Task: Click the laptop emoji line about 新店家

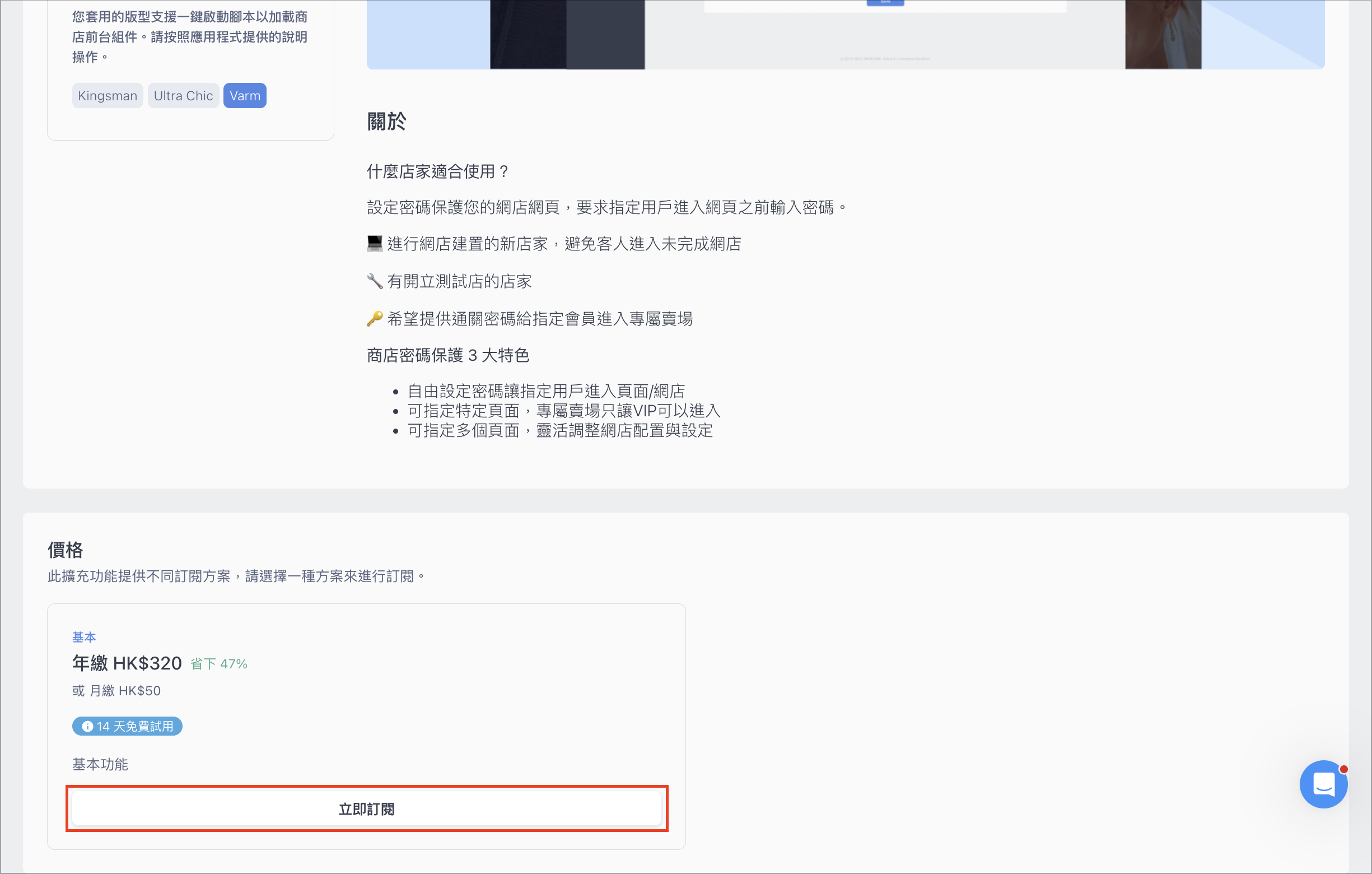Action: pos(554,244)
